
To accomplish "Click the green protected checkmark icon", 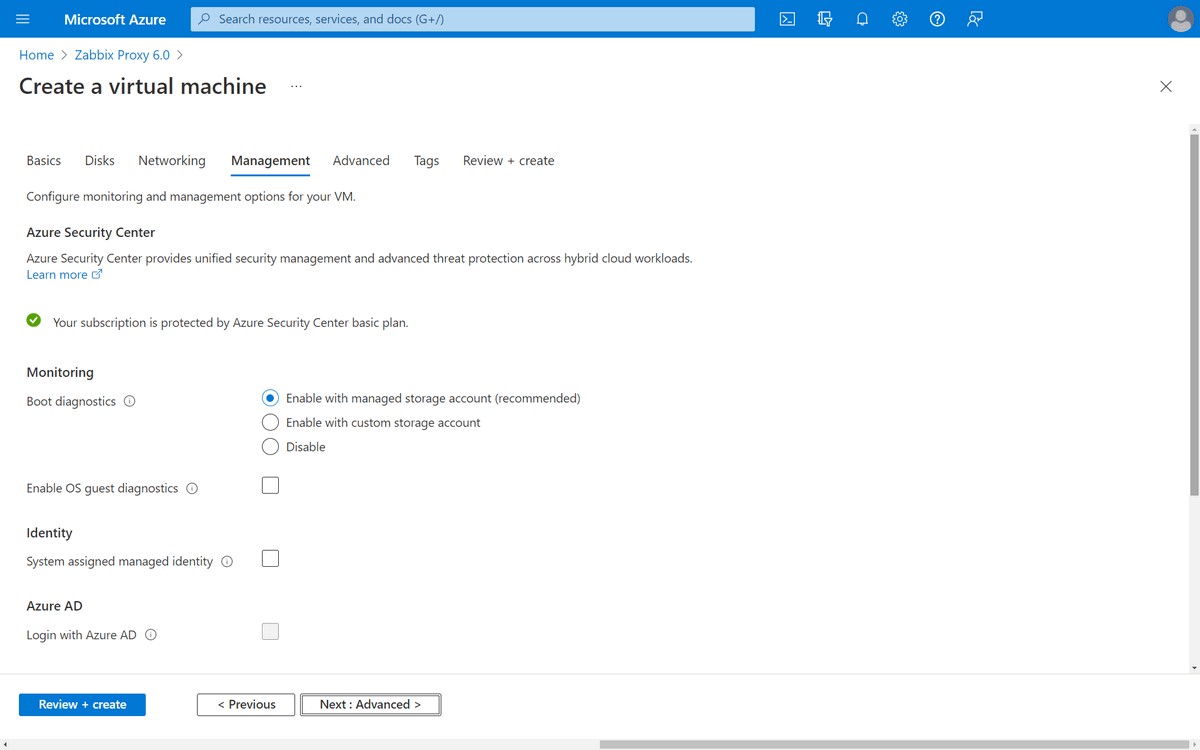I will point(34,320).
